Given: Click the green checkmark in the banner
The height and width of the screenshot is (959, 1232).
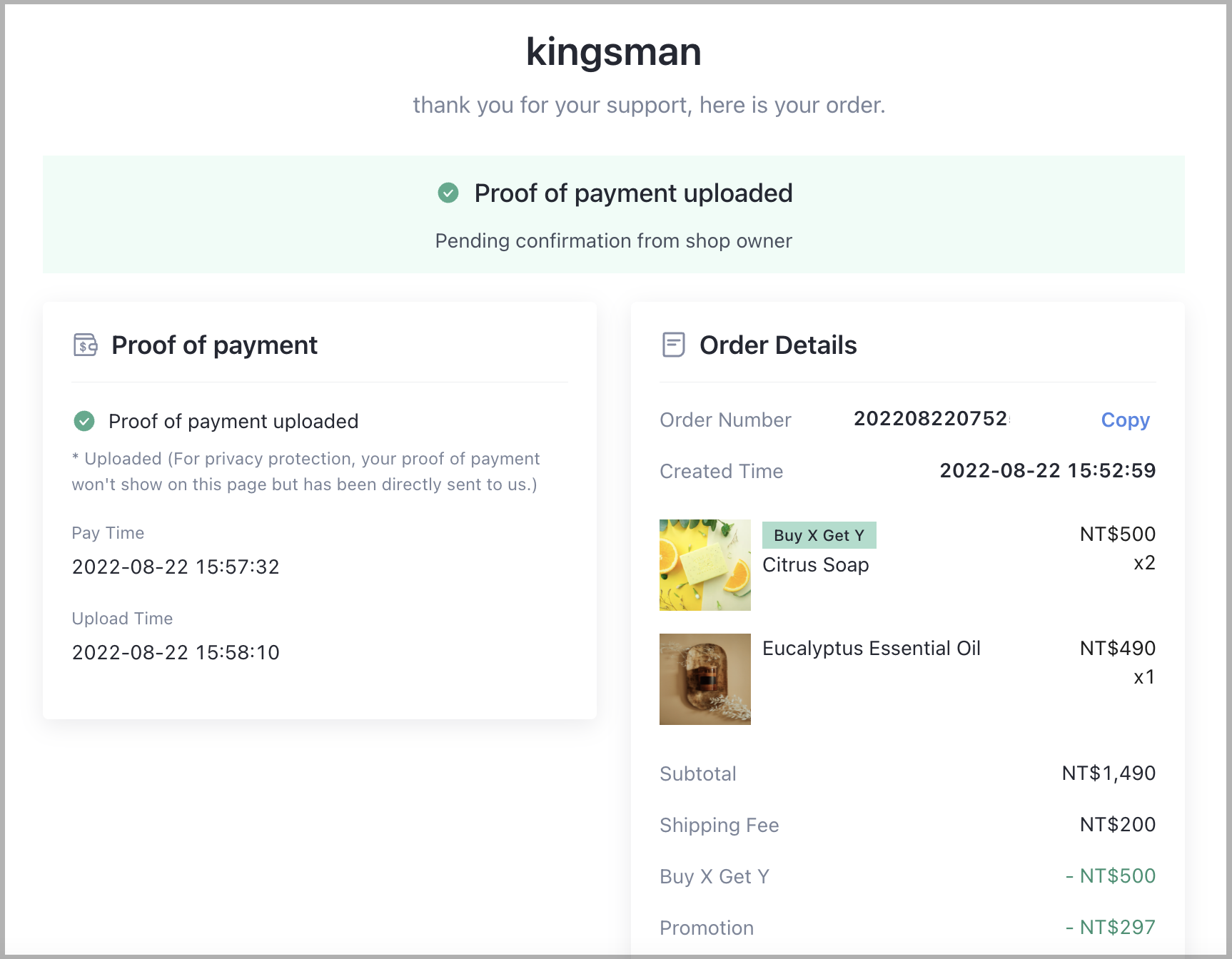Looking at the screenshot, I should tap(448, 193).
